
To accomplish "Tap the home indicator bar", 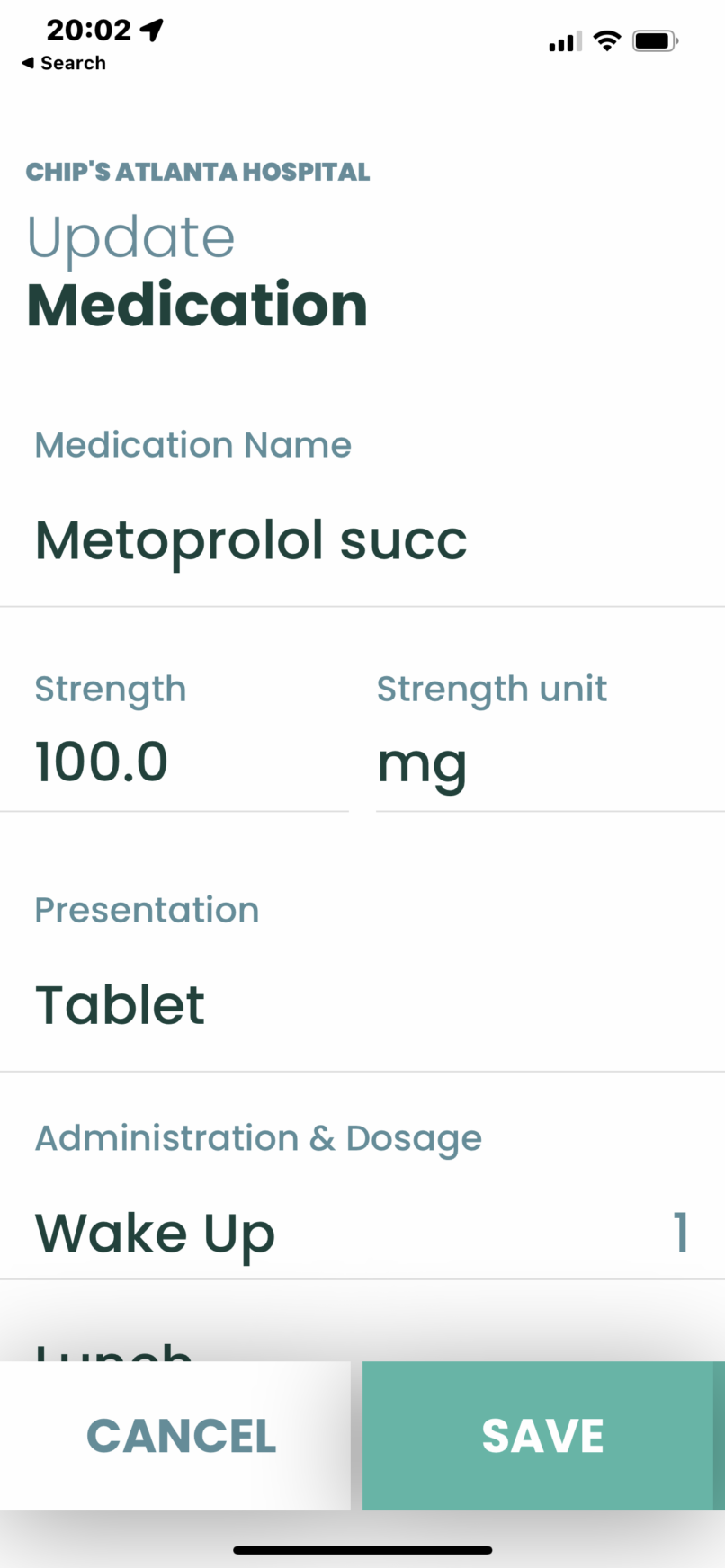I will pos(362,1550).
